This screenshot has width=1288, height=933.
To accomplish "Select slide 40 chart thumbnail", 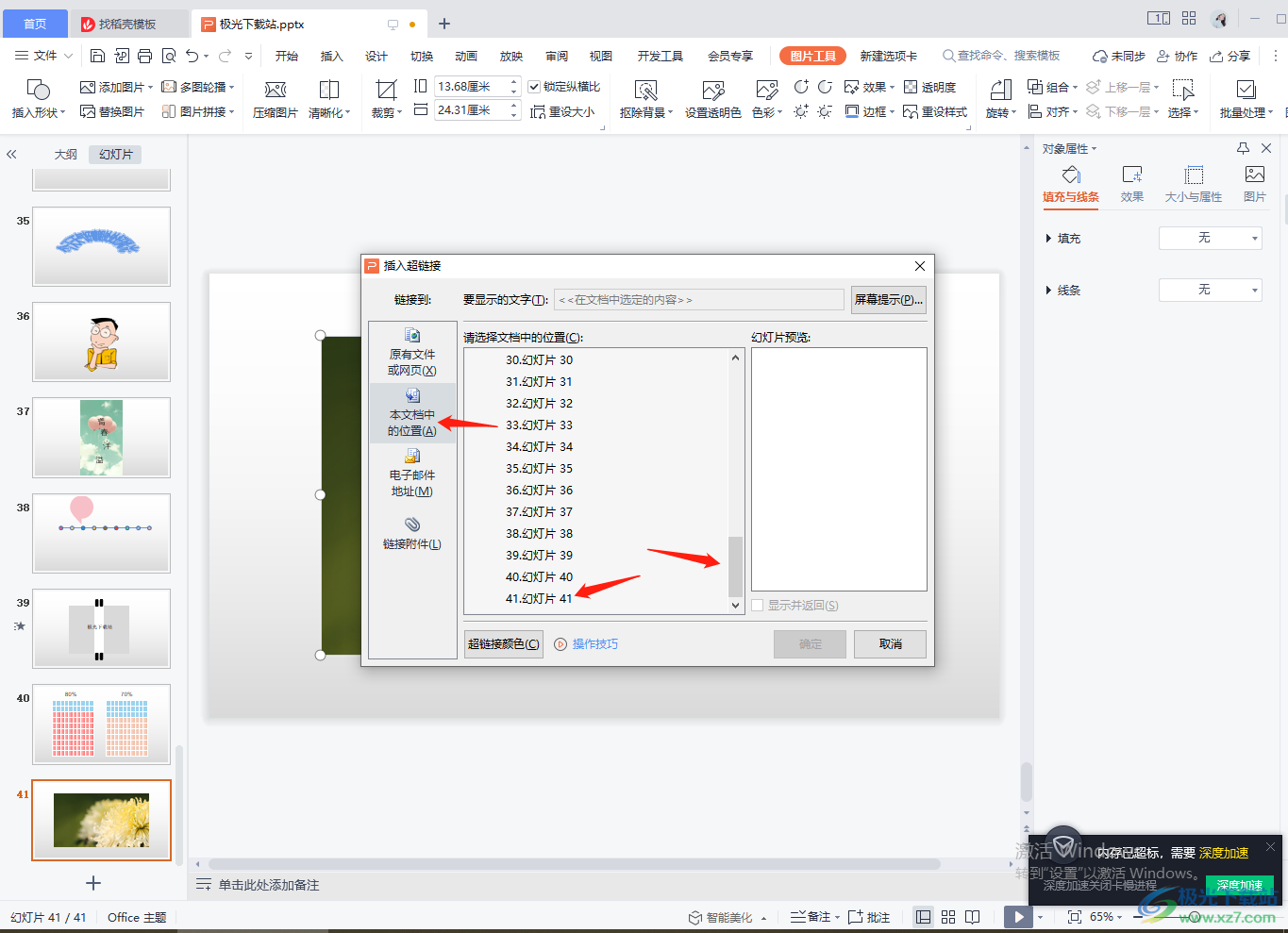I will [102, 724].
